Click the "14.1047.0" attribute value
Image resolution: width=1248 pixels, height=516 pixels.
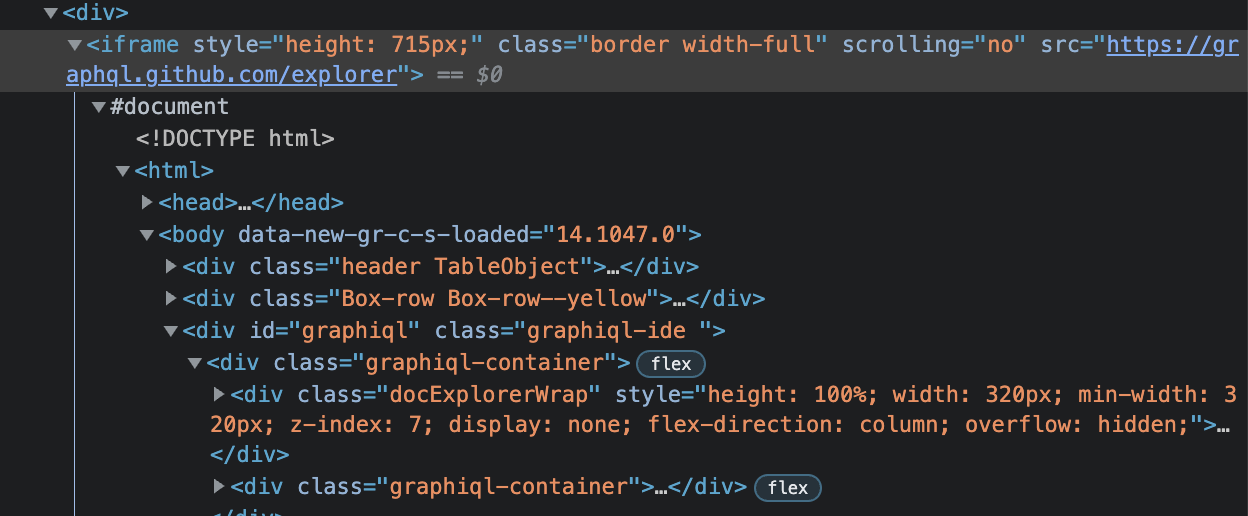(x=617, y=235)
